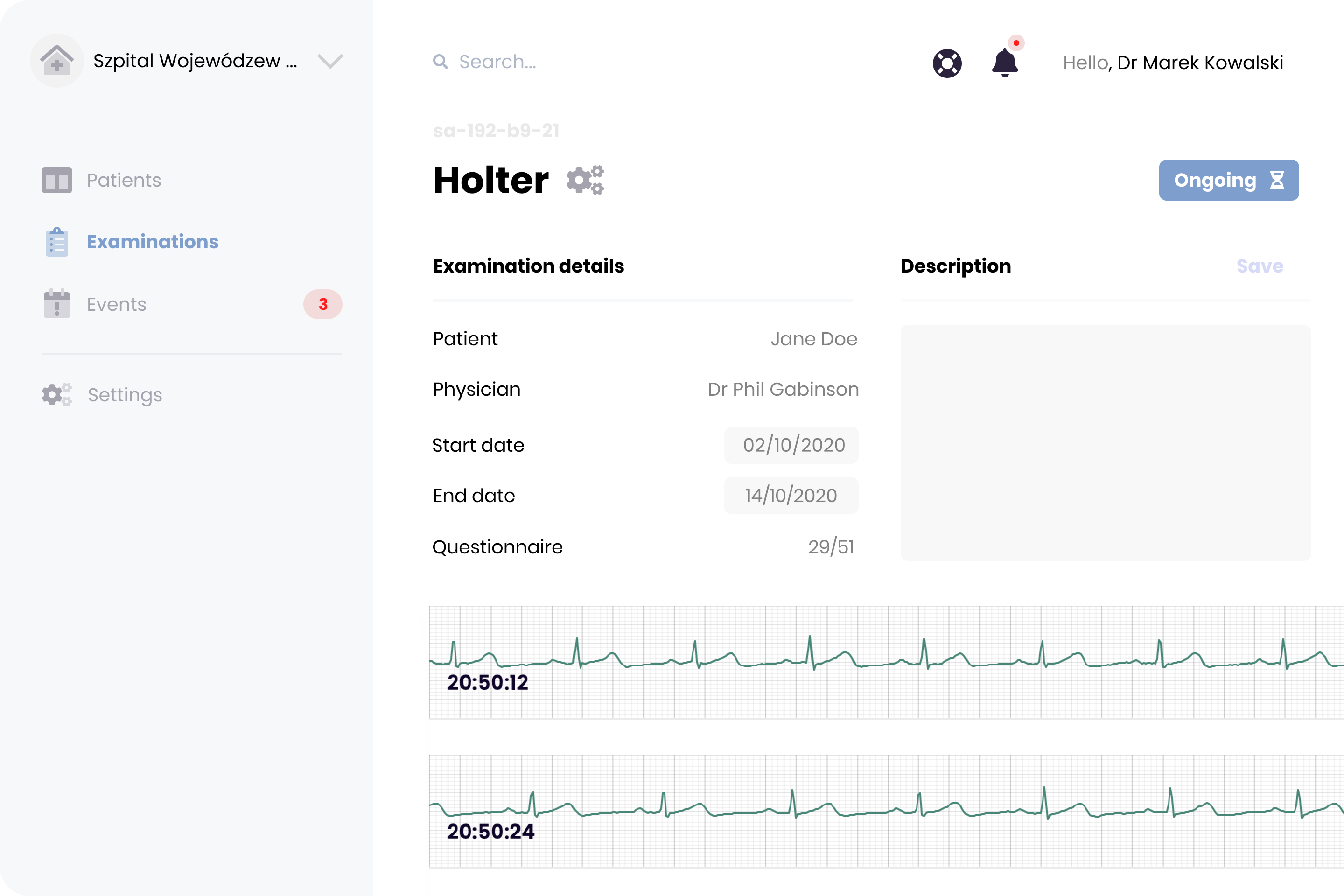1344x896 pixels.
Task: Click the Events calendar alert icon
Action: pyautogui.click(x=56, y=303)
